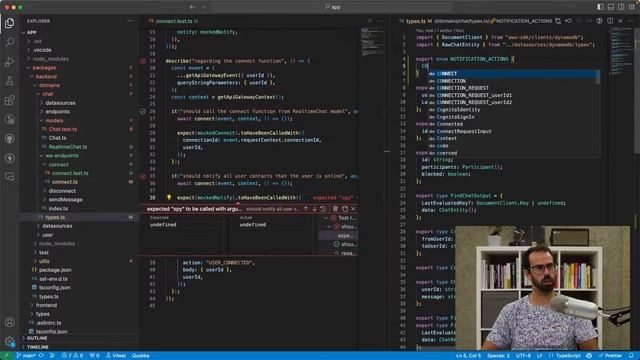
Task: Open the Search view in the activity bar
Action: pyautogui.click(x=9, y=42)
